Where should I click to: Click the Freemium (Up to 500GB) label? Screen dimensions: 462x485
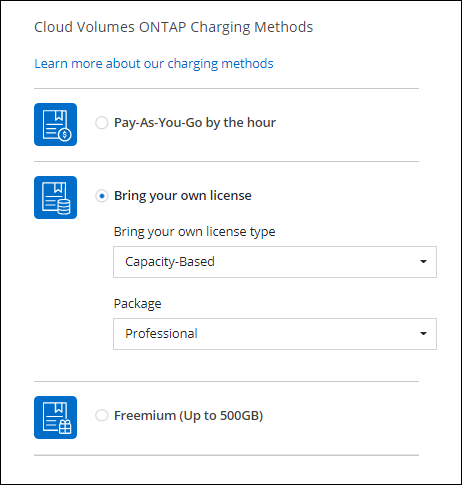(189, 416)
